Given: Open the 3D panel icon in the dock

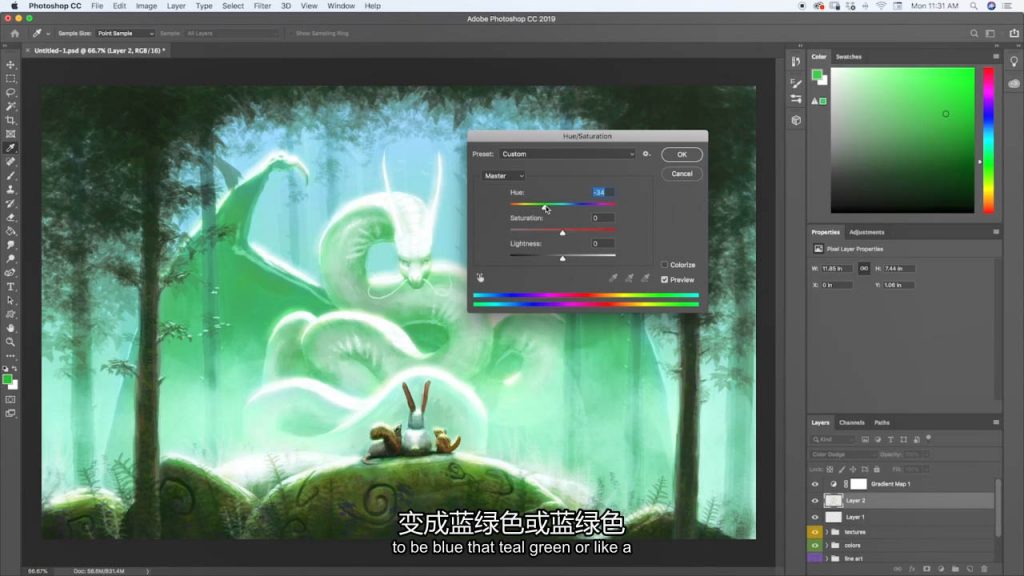Looking at the screenshot, I should click(795, 120).
